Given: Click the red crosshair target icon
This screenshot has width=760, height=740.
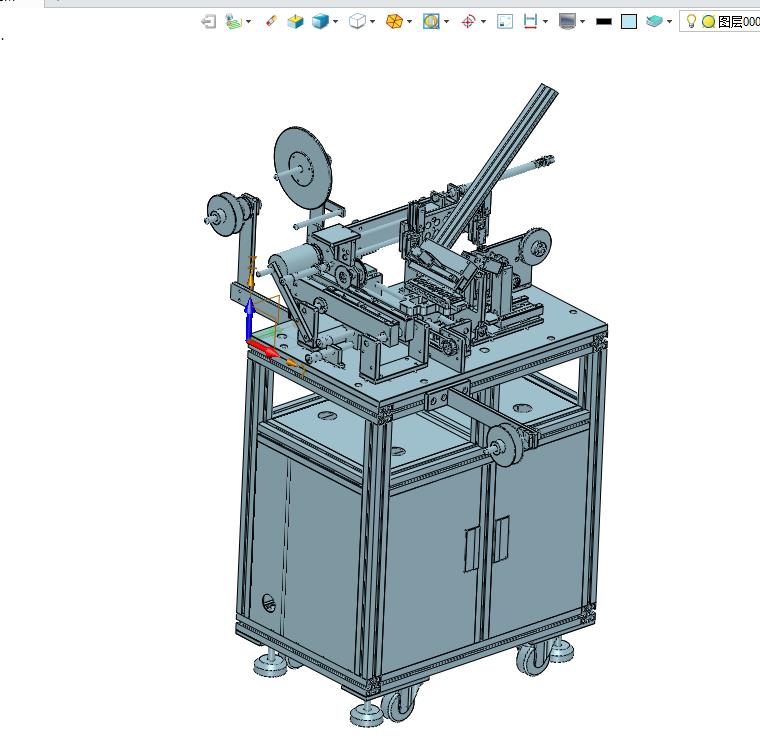Looking at the screenshot, I should (x=468, y=22).
